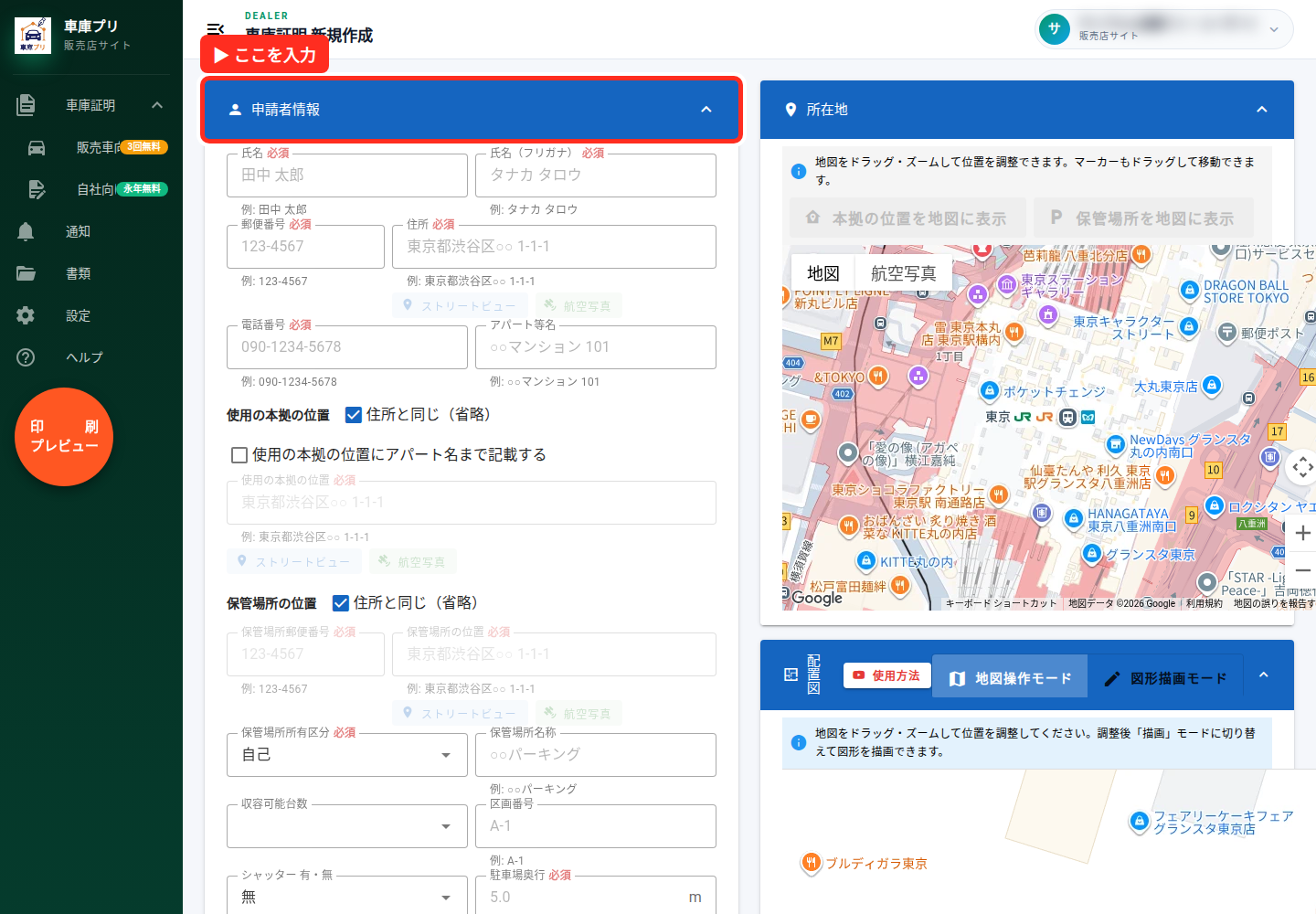The height and width of the screenshot is (914, 1316).
Task: Click the 印刷プレビュー round button
Action: (64, 437)
